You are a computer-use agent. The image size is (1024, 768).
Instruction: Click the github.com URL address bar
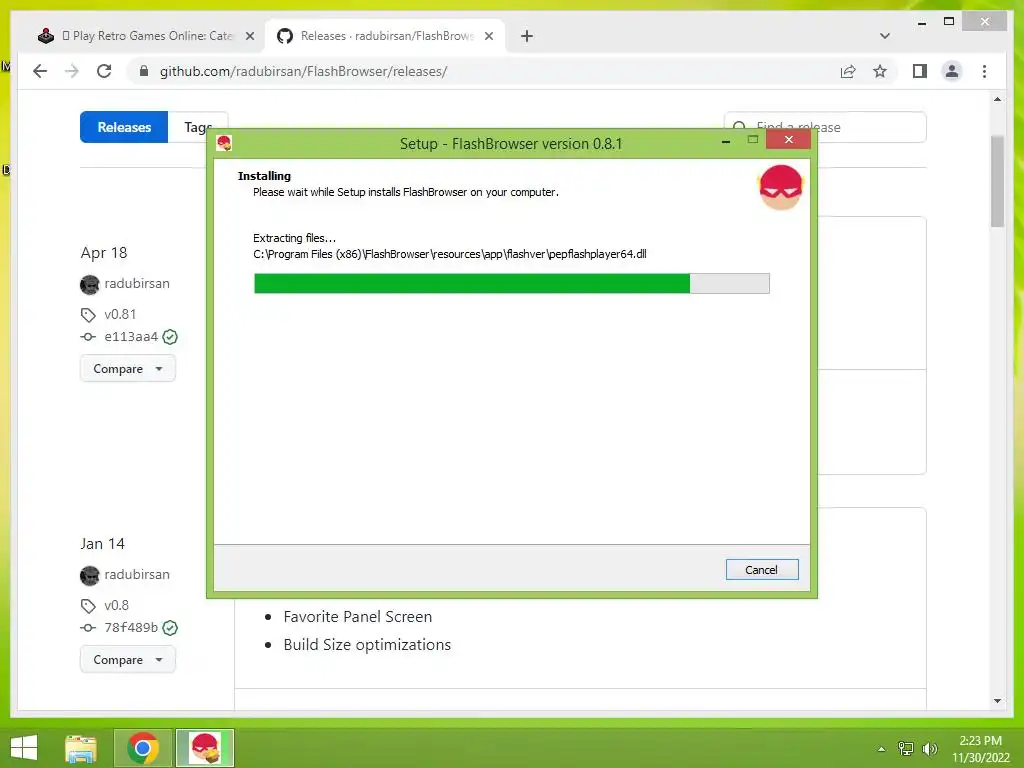(x=303, y=71)
